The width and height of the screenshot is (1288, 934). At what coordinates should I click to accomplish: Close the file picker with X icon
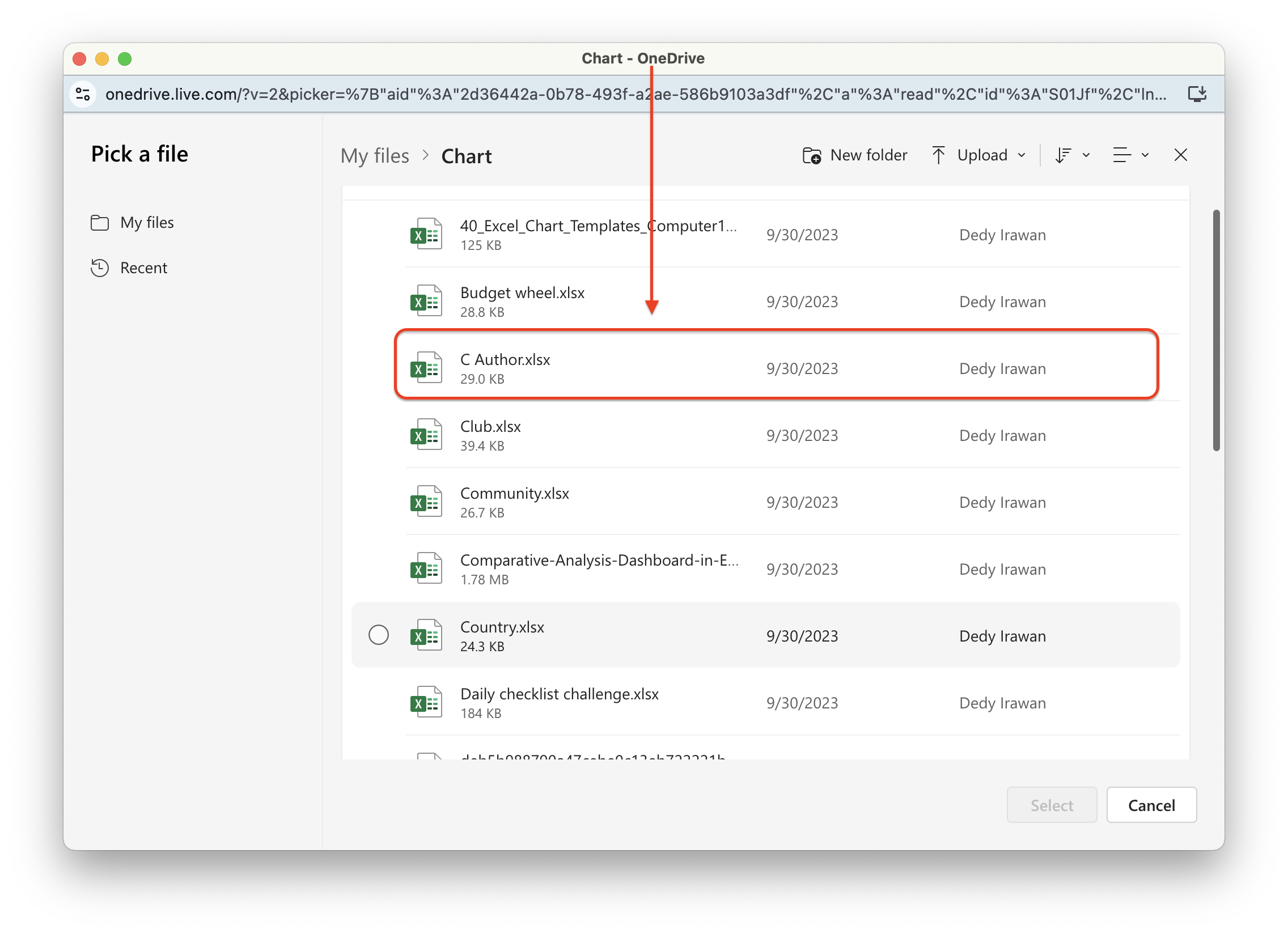[1181, 155]
